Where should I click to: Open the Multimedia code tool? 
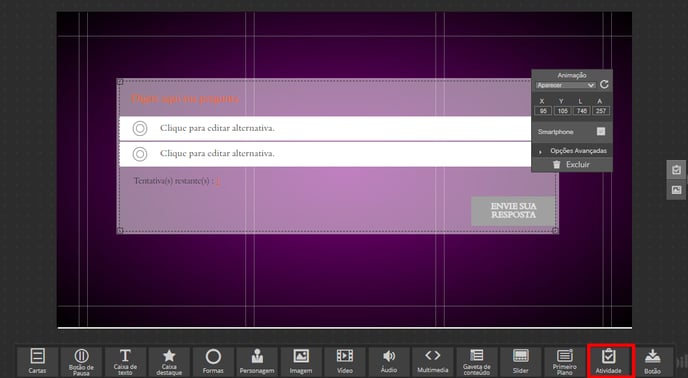(433, 361)
